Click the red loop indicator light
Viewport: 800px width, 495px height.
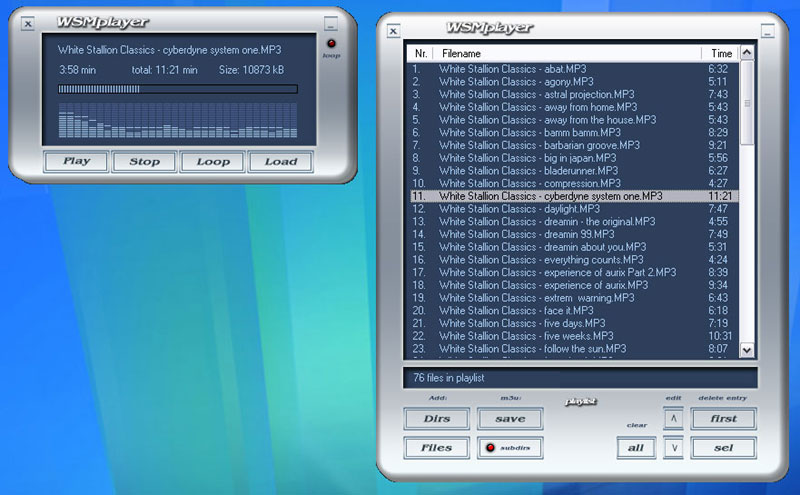(331, 43)
